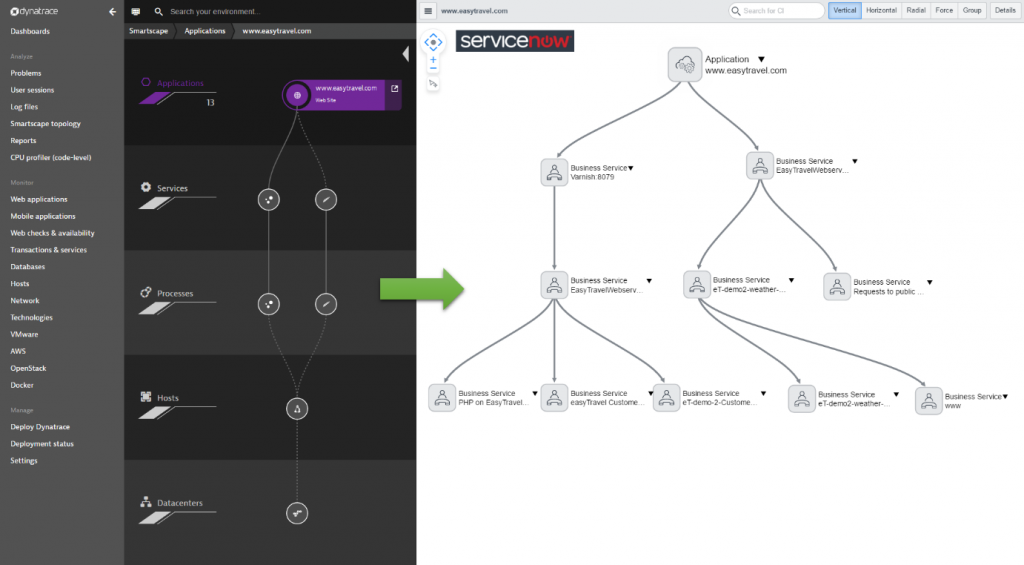Viewport: 1024px width, 565px height.
Task: Expand Varnish:8079 node dropdown arrow
Action: coord(630,169)
